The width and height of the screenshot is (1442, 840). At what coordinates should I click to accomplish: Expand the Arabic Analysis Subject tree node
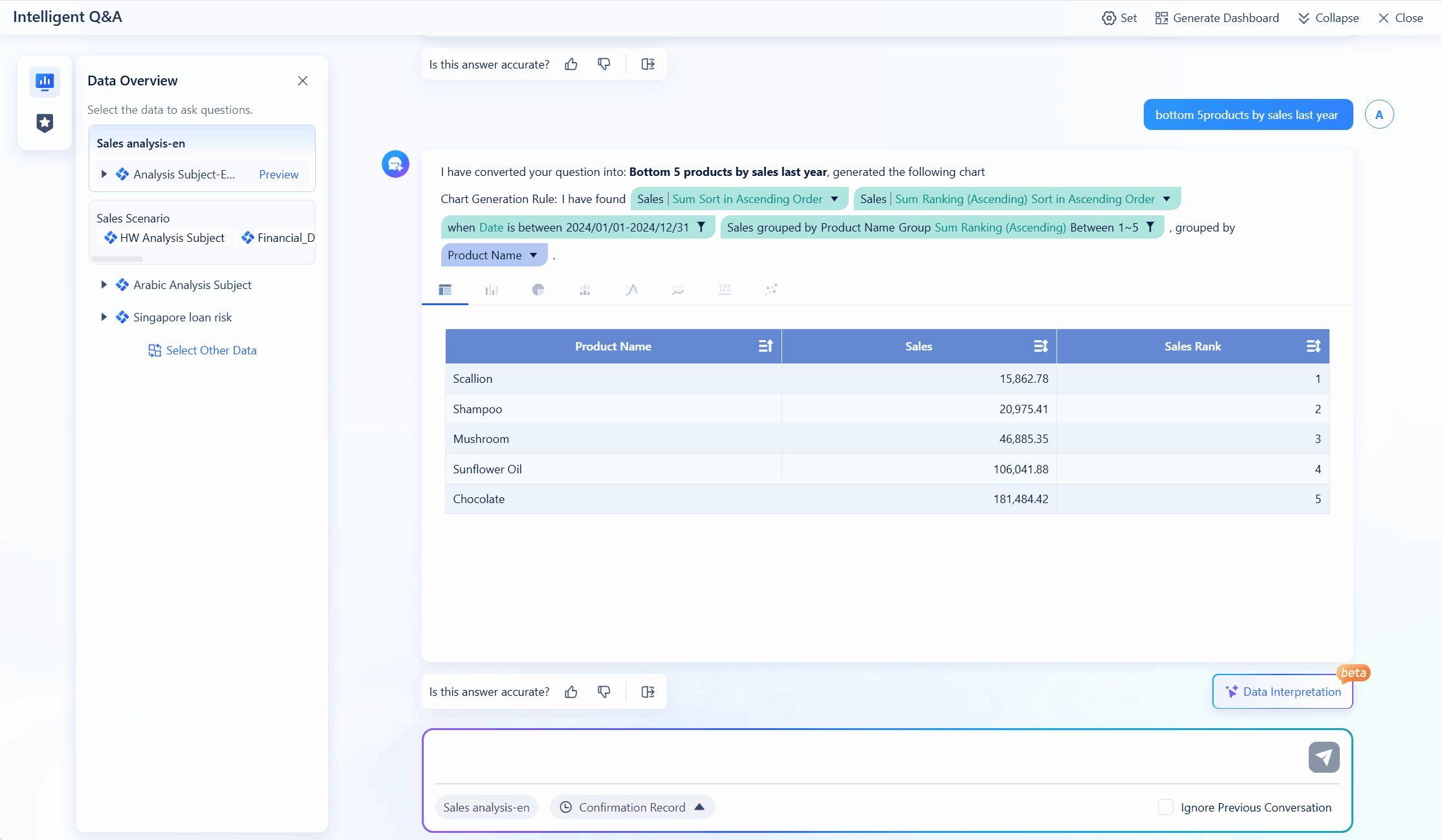104,285
